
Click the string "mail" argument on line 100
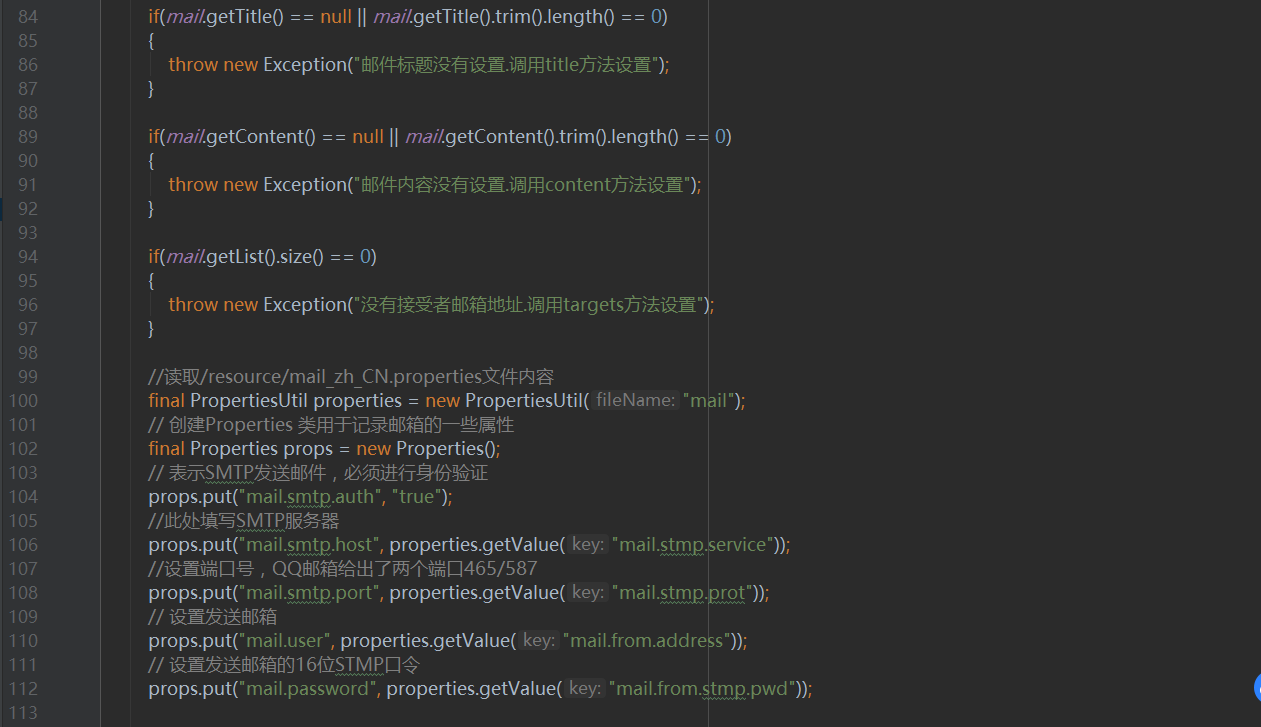tap(709, 400)
